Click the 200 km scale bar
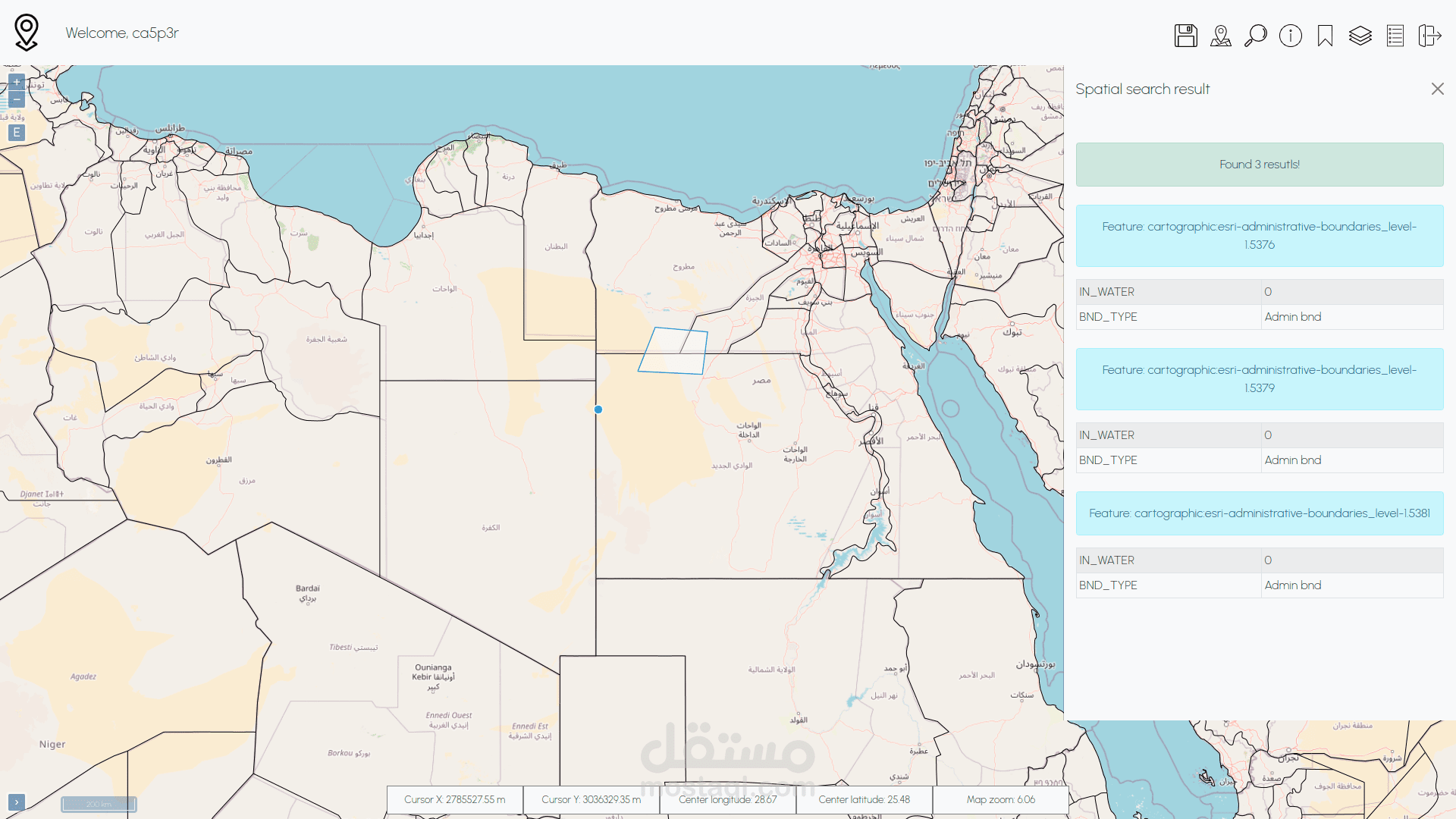This screenshot has width=1456, height=819. point(99,805)
